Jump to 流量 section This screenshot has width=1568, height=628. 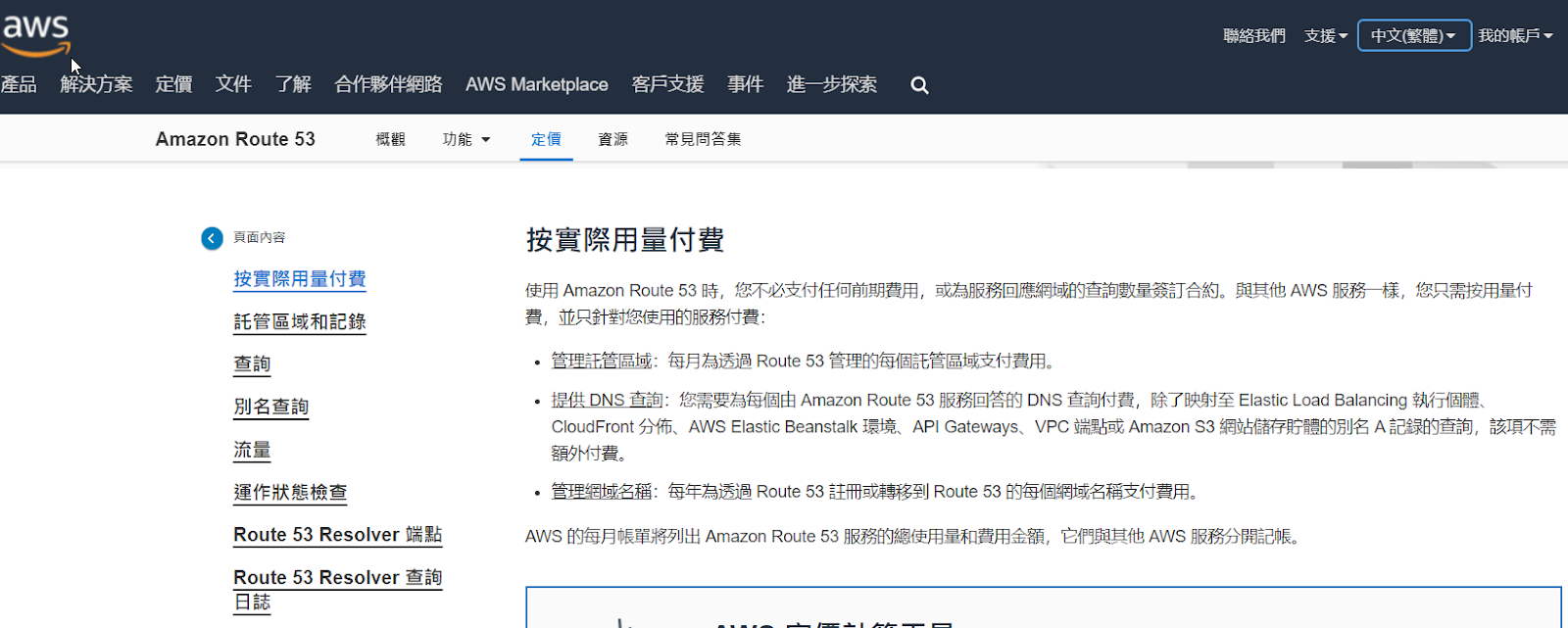(x=252, y=450)
